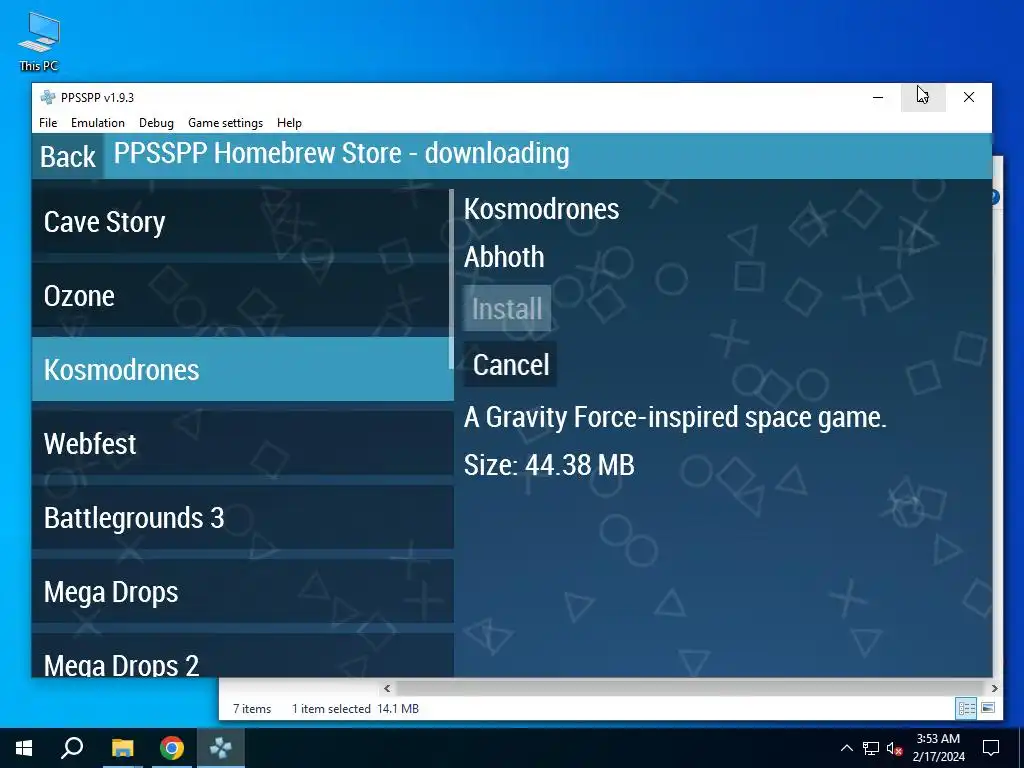The width and height of the screenshot is (1024, 768).
Task: Click the Explorer window horizontal scrollbar track
Action: click(690, 688)
